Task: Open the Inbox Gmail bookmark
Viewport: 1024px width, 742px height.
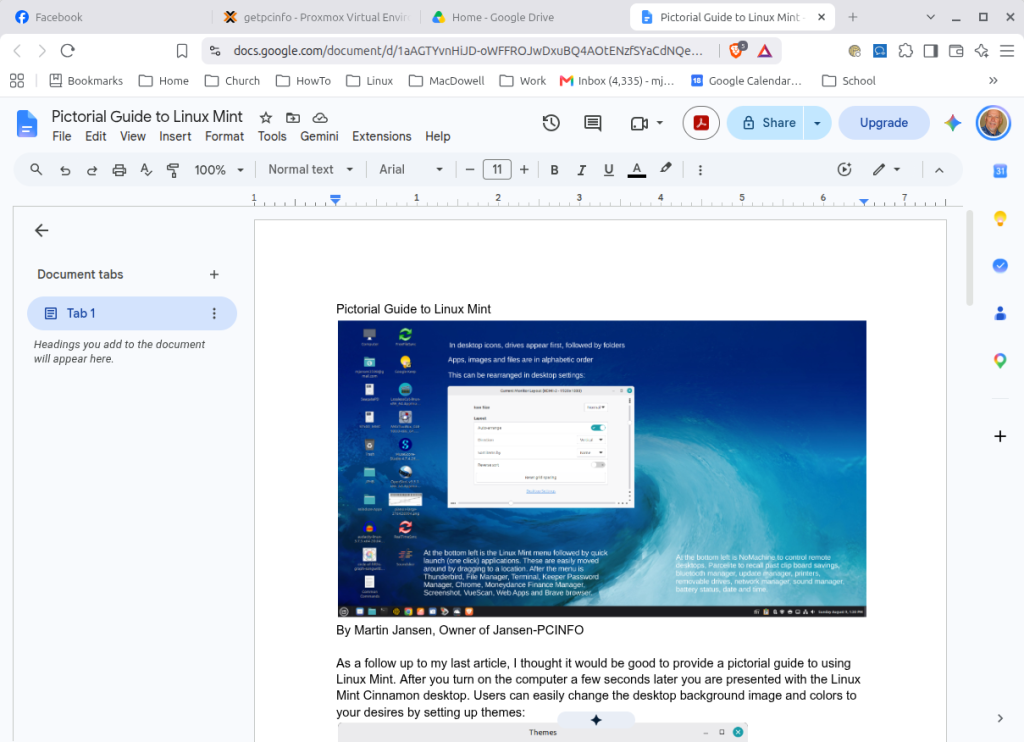Action: pos(617,80)
